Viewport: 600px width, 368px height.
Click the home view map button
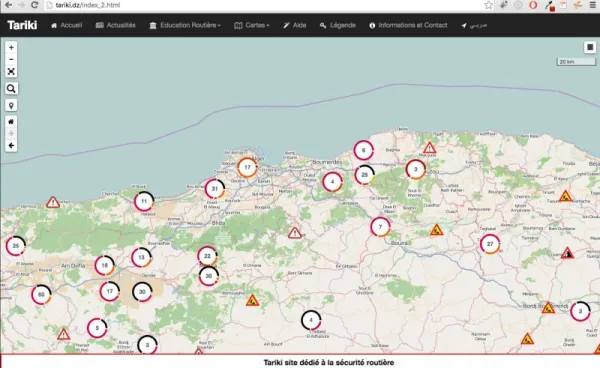(x=11, y=122)
